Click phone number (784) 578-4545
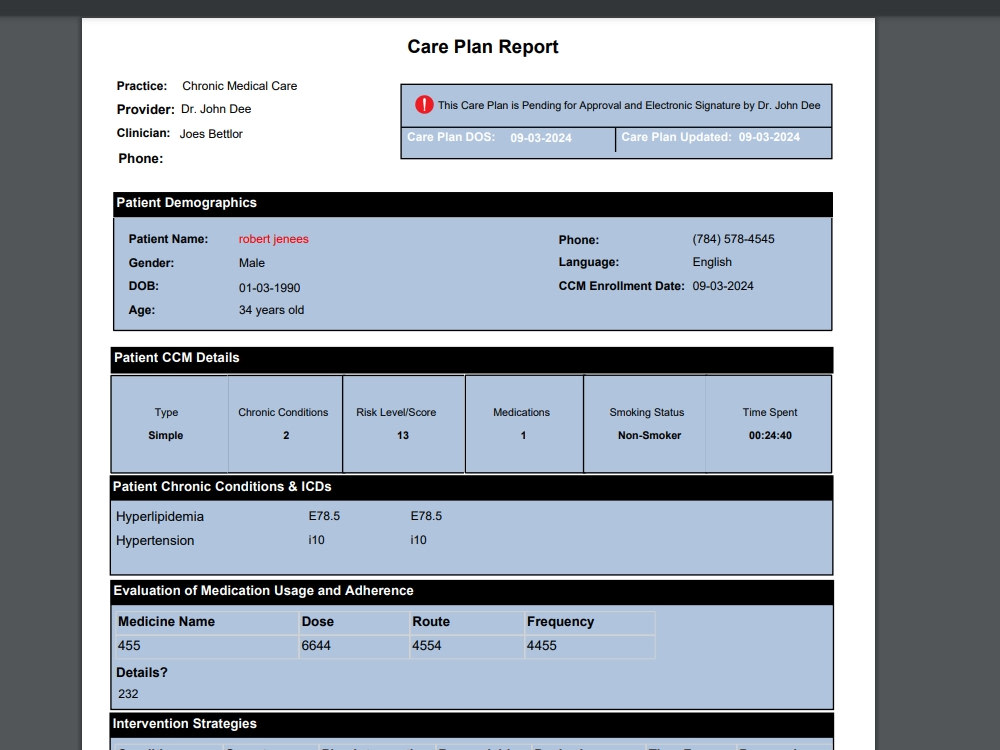The height and width of the screenshot is (750, 1000). (x=733, y=239)
